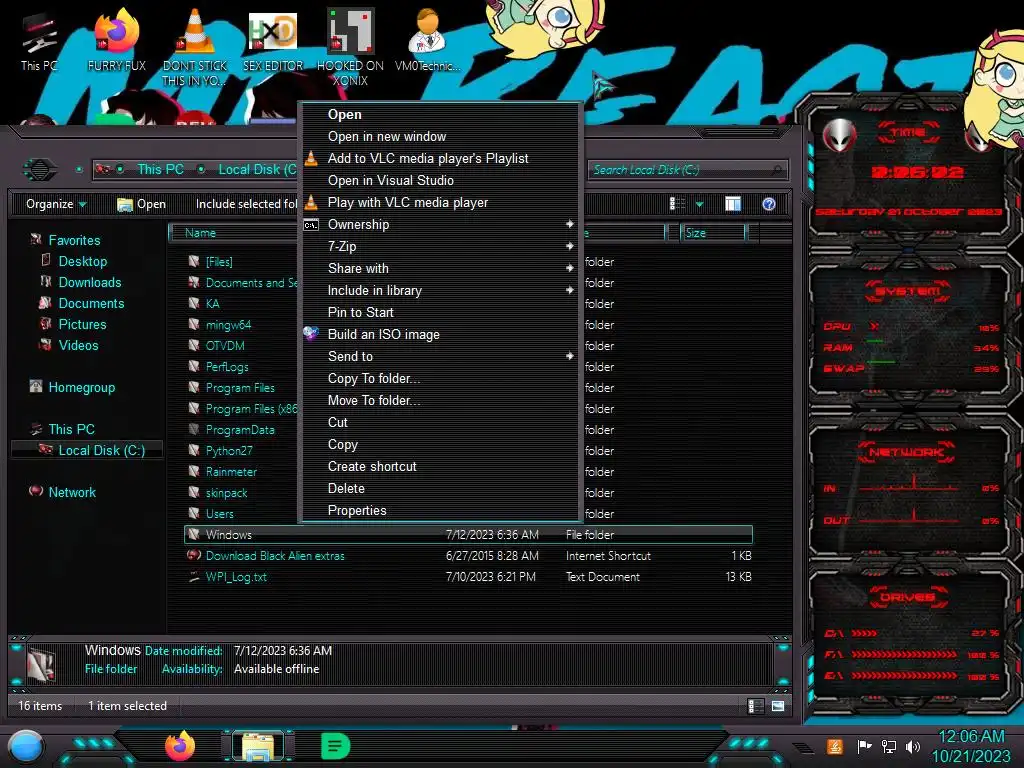Select Favorites in navigation pane
This screenshot has height=768, width=1024.
click(x=74, y=240)
